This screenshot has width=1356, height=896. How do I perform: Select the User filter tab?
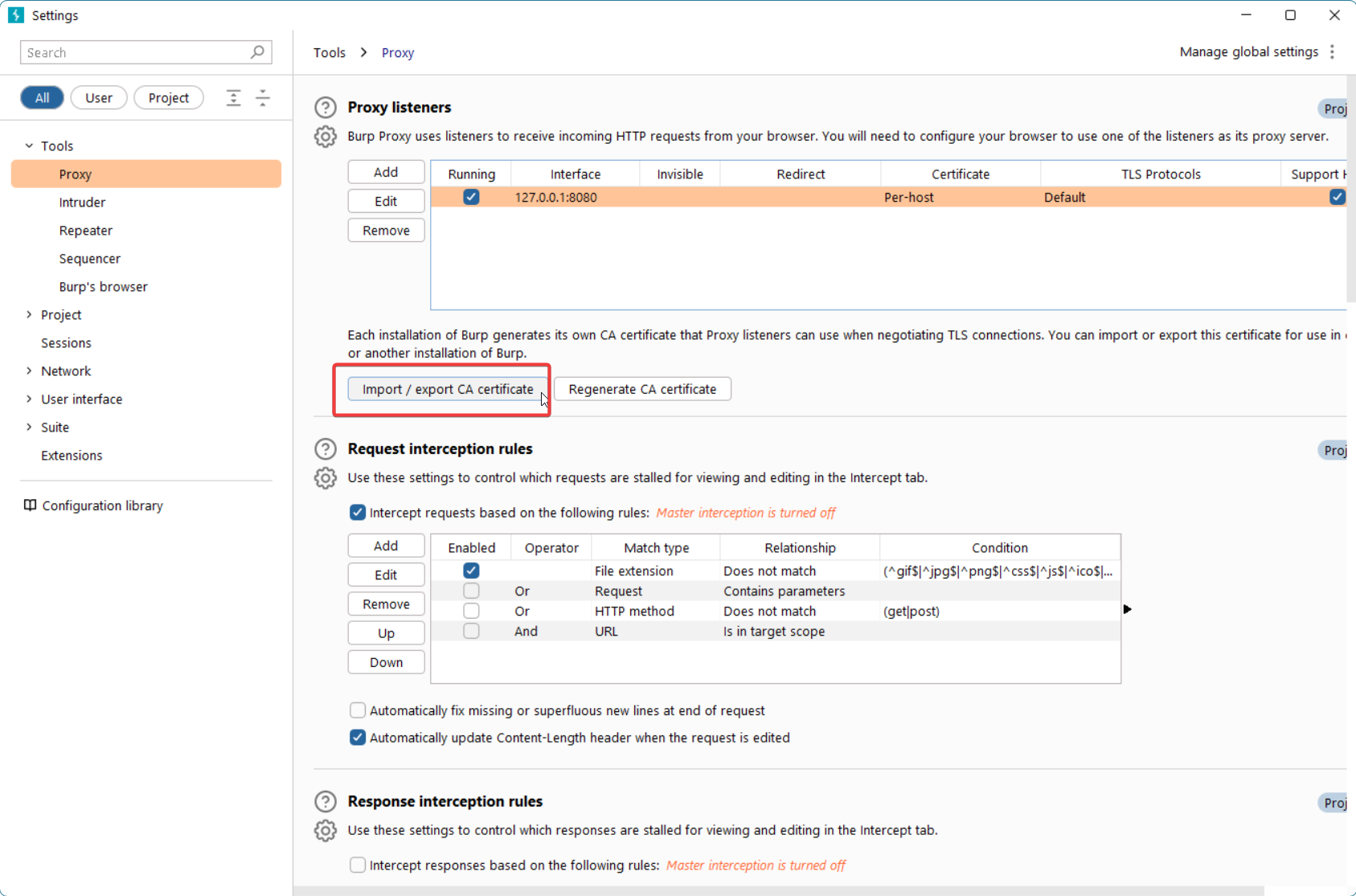[x=99, y=98]
